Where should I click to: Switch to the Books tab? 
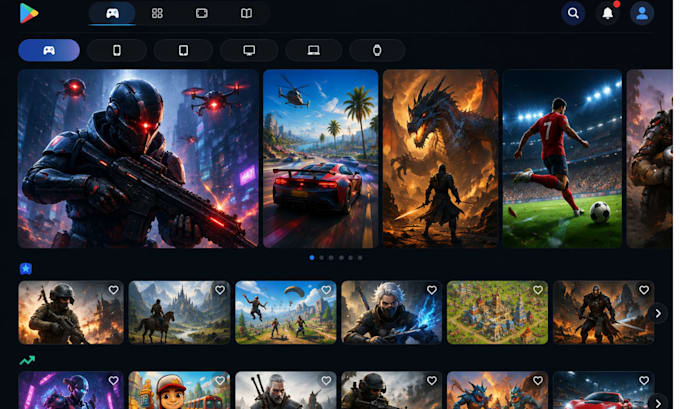246,13
